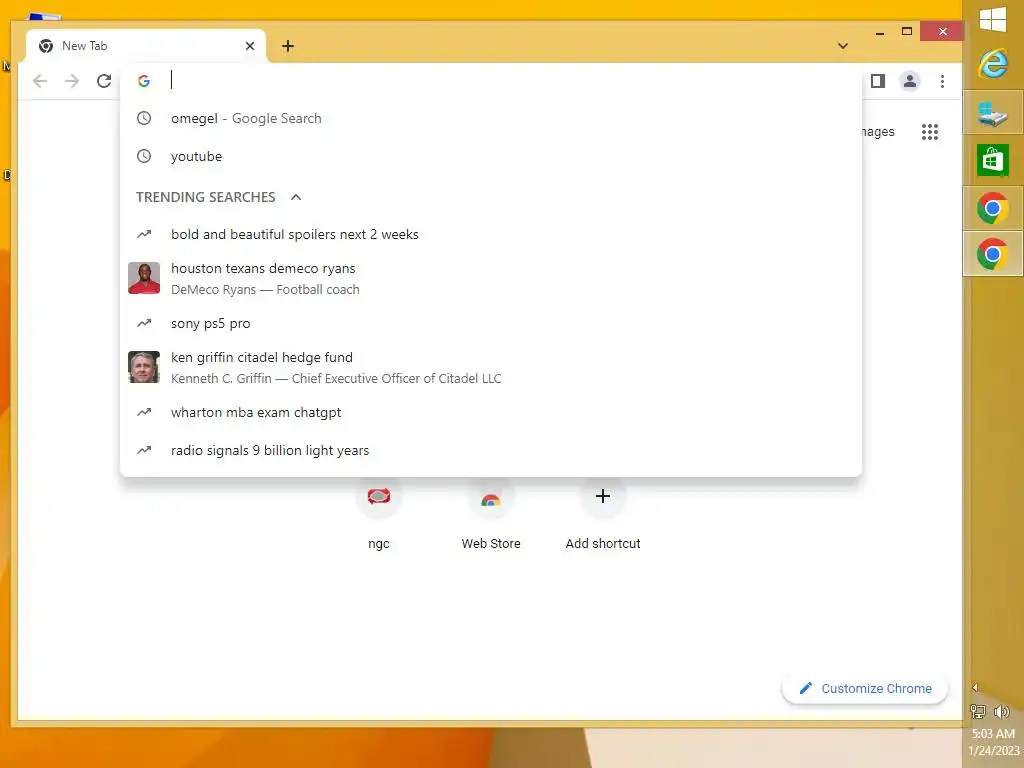Open the Windows Start button

993,19
